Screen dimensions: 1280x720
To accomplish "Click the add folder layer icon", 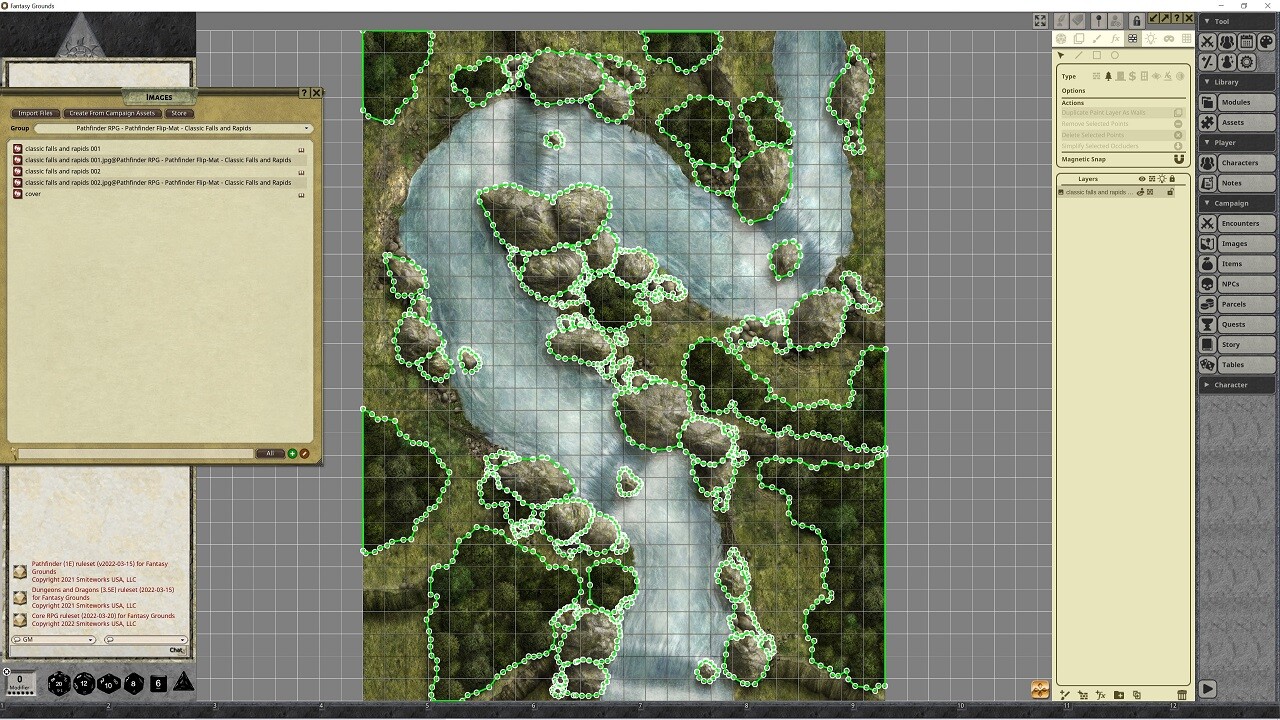I will click(1119, 695).
